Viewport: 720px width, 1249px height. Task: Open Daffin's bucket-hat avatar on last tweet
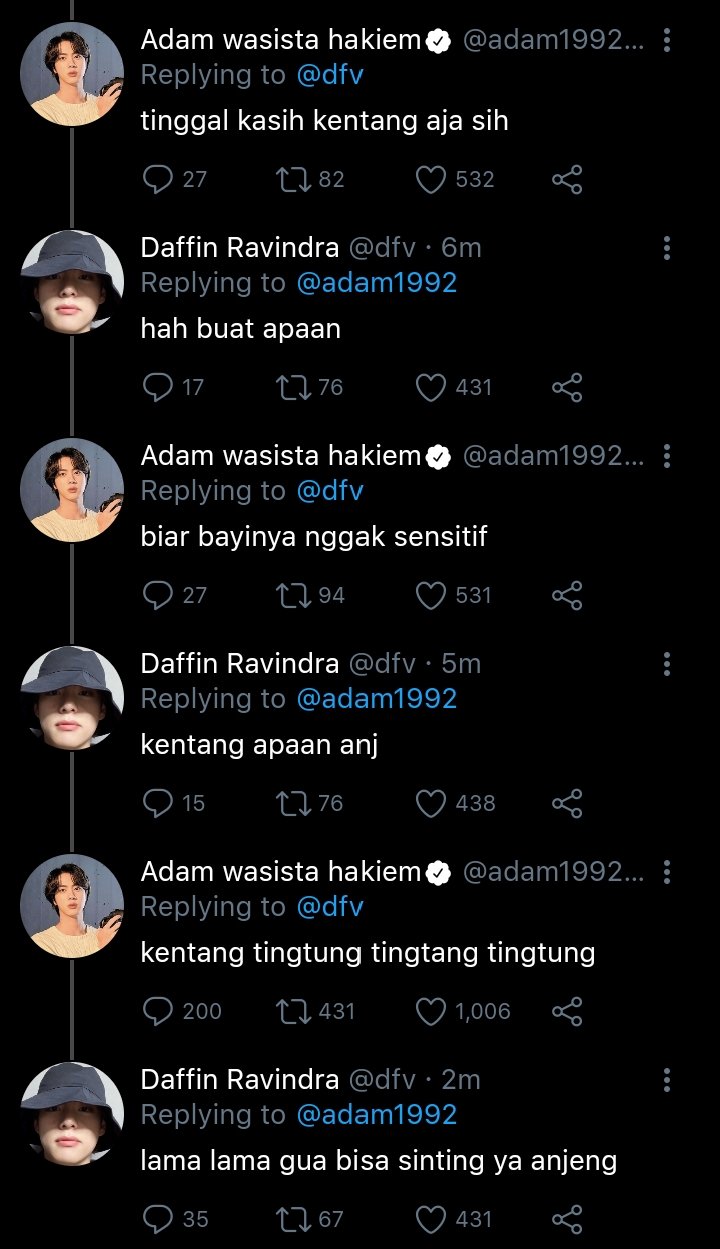click(72, 1114)
